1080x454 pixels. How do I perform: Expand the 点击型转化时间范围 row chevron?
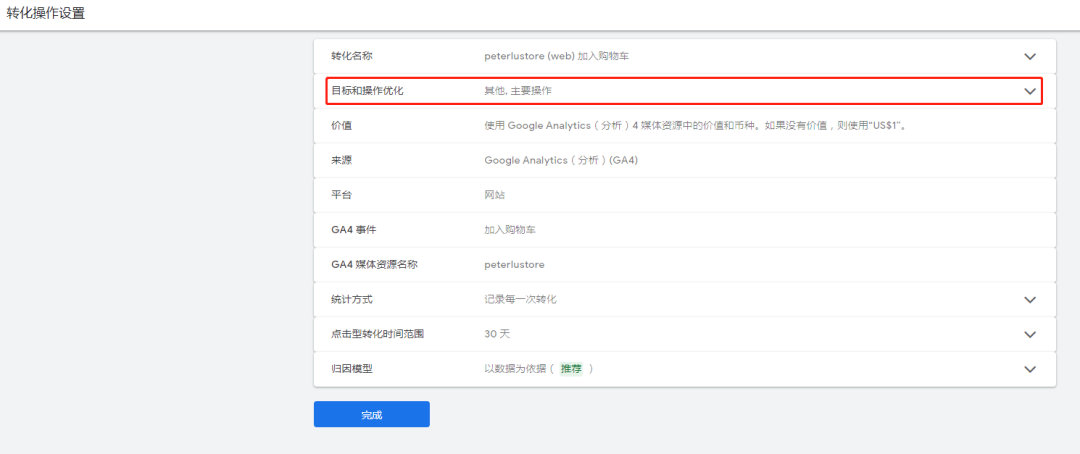pyautogui.click(x=1030, y=334)
